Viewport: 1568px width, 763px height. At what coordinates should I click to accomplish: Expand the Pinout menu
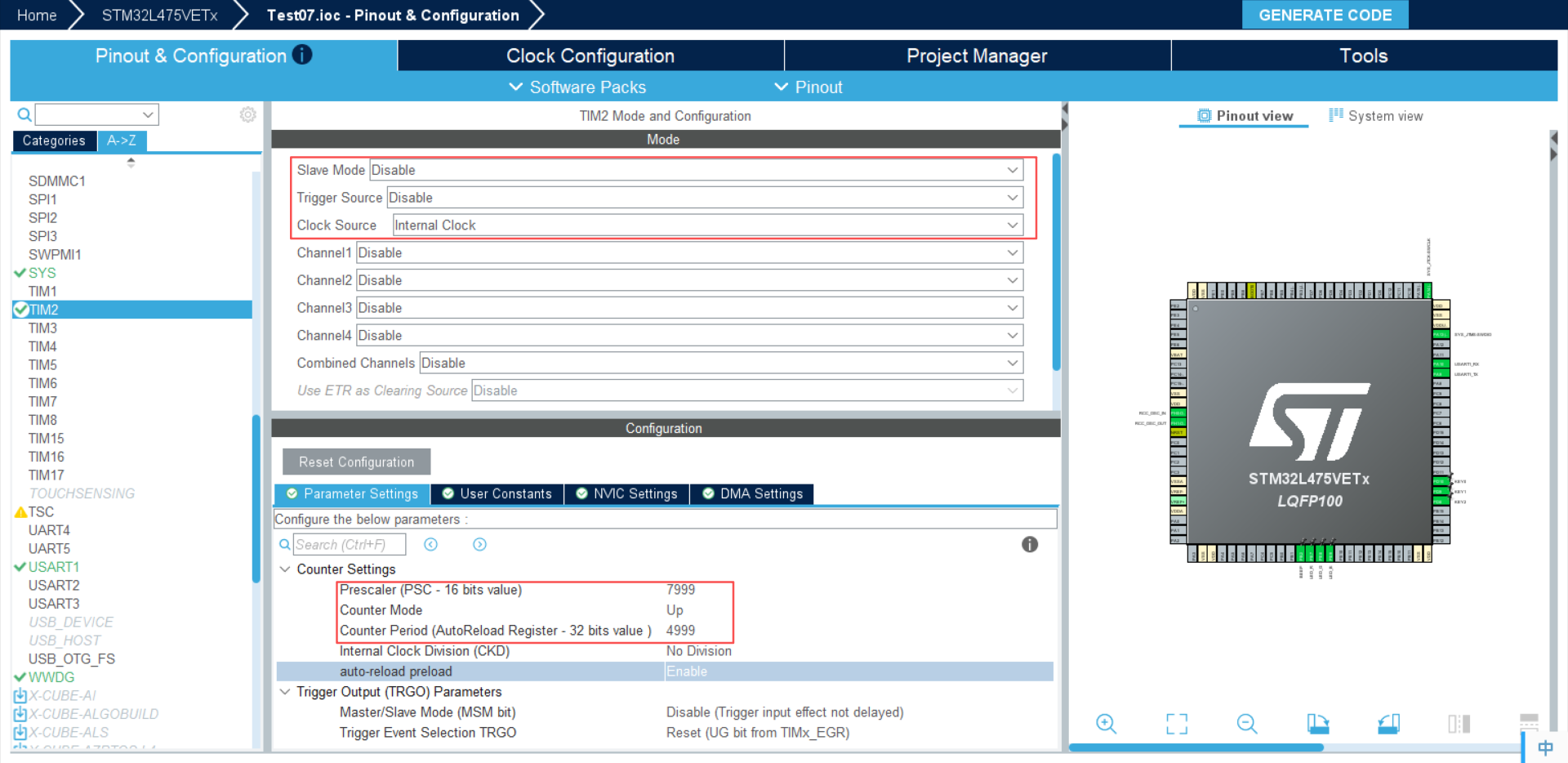[808, 87]
